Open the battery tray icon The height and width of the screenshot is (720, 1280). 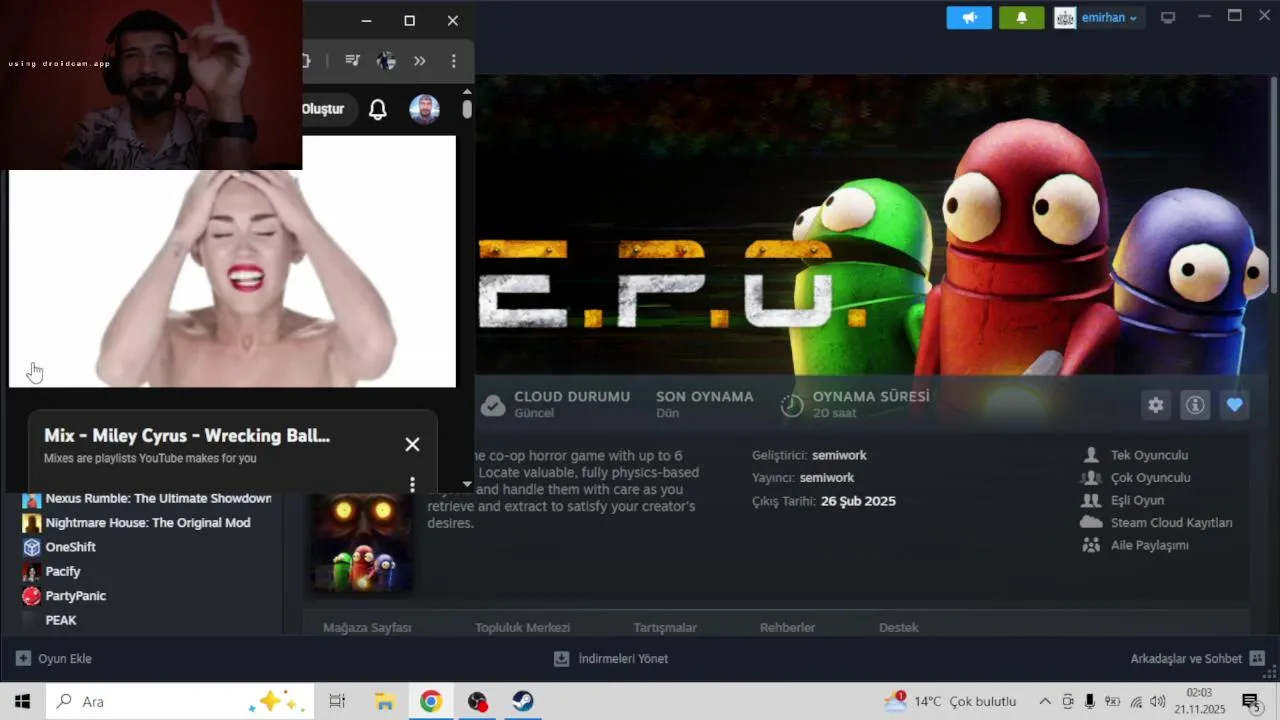(x=1112, y=701)
